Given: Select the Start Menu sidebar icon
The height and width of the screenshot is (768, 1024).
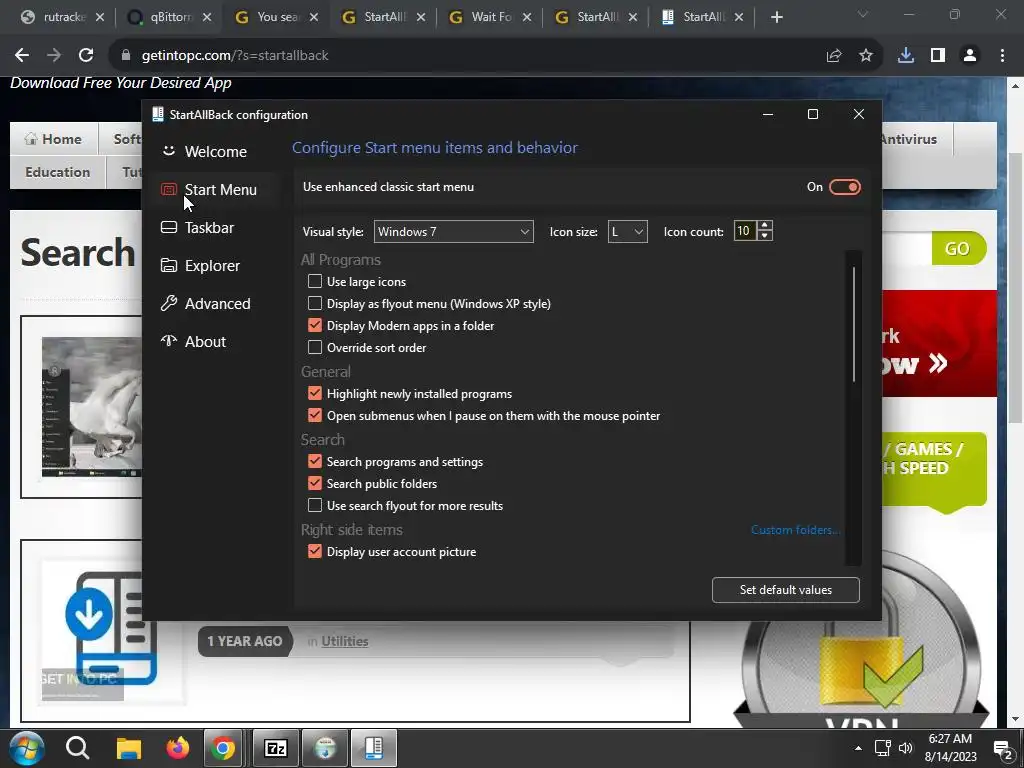Looking at the screenshot, I should 168,189.
